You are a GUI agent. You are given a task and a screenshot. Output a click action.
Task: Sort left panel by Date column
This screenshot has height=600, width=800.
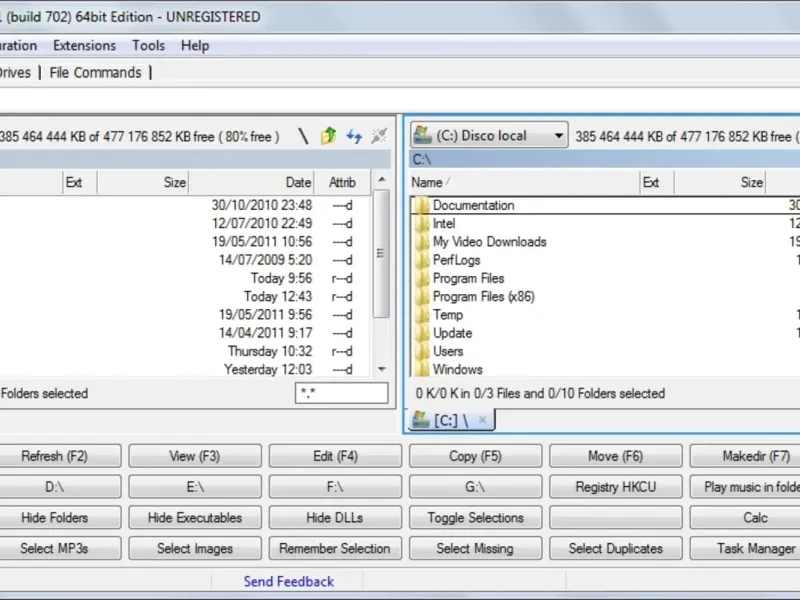click(252, 183)
